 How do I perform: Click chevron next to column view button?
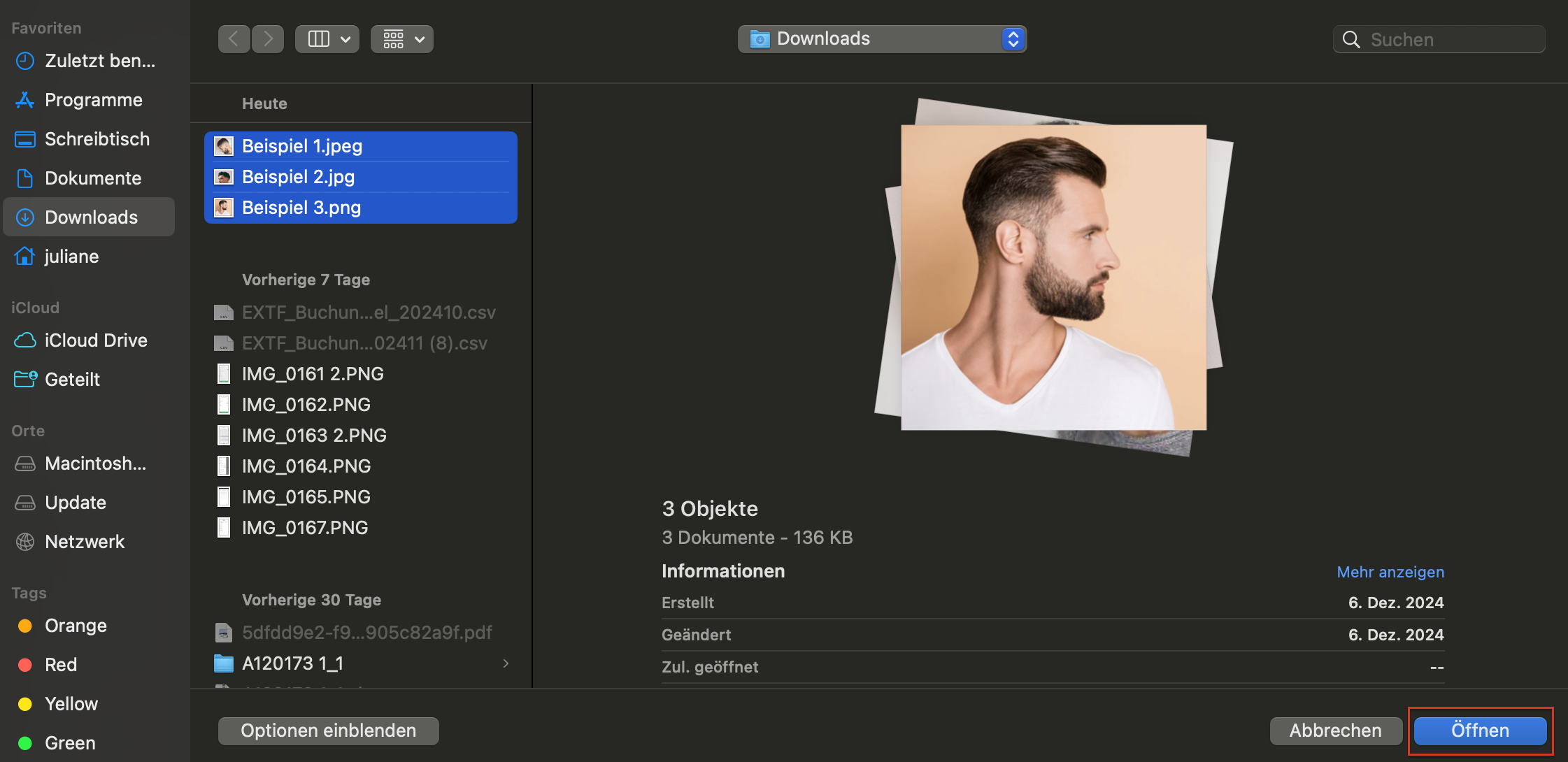point(345,39)
